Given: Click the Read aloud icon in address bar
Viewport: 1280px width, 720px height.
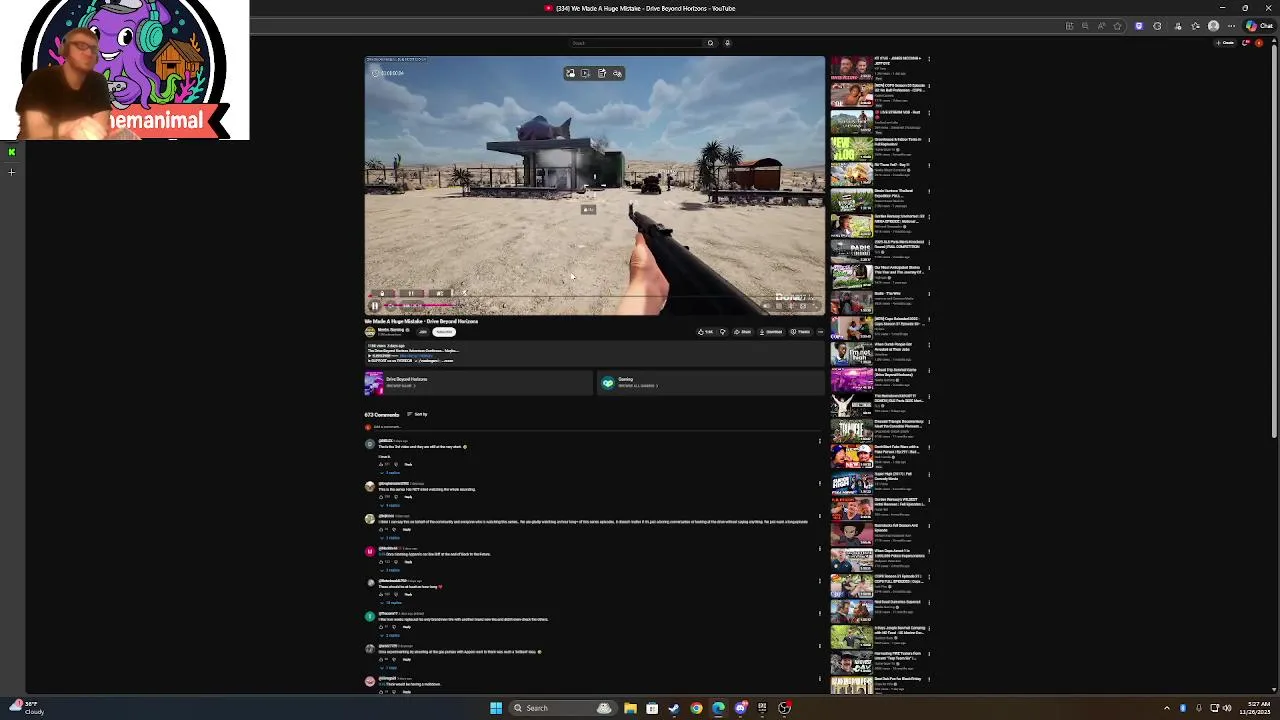Looking at the screenshot, I should click(x=1101, y=26).
